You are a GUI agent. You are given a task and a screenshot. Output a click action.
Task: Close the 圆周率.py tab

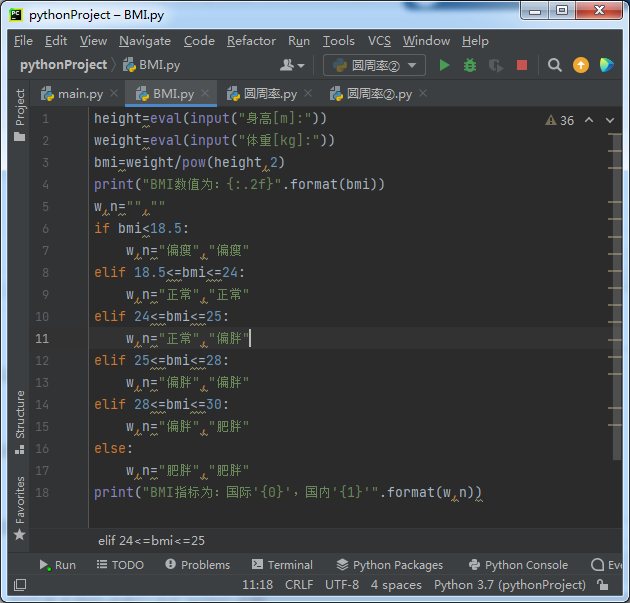click(x=308, y=93)
